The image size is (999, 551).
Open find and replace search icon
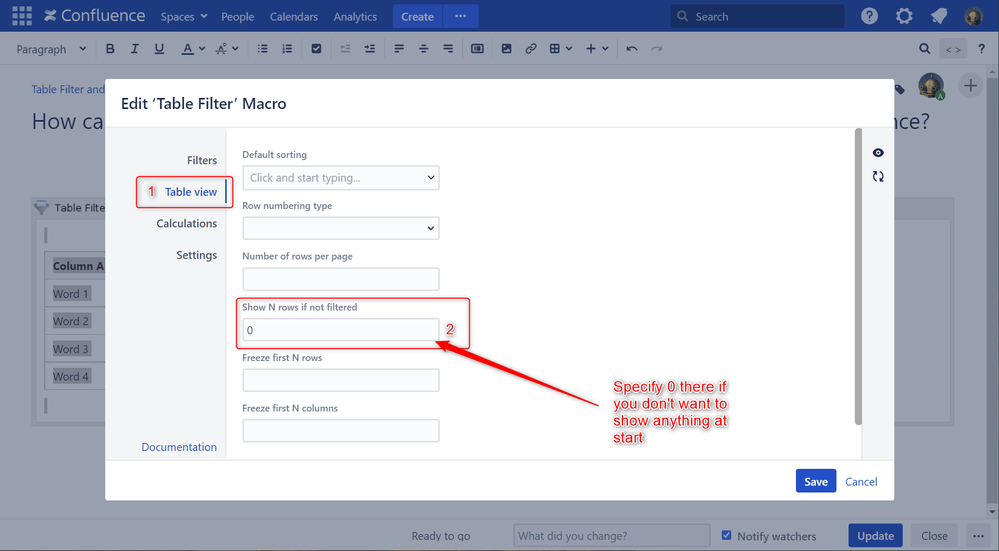point(924,49)
